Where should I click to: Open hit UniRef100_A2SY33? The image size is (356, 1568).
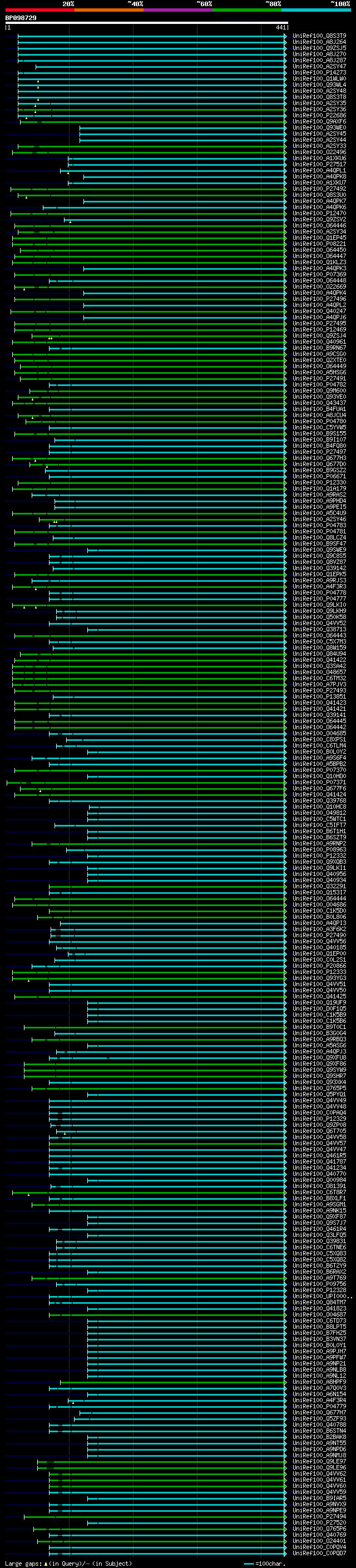(x=319, y=146)
